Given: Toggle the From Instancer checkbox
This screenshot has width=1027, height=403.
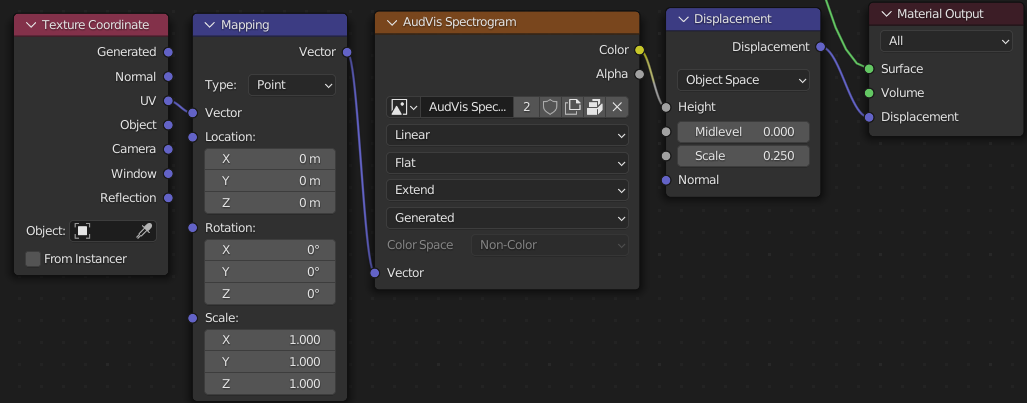Looking at the screenshot, I should [33, 259].
